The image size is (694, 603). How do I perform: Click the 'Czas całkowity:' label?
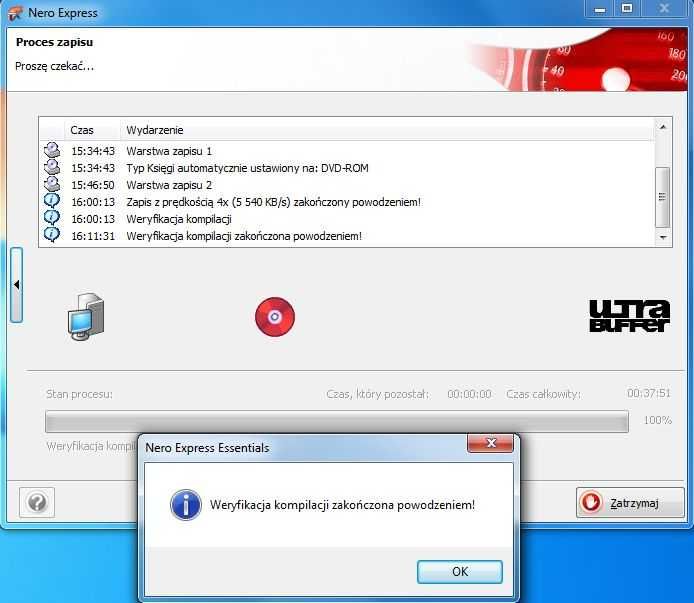543,394
